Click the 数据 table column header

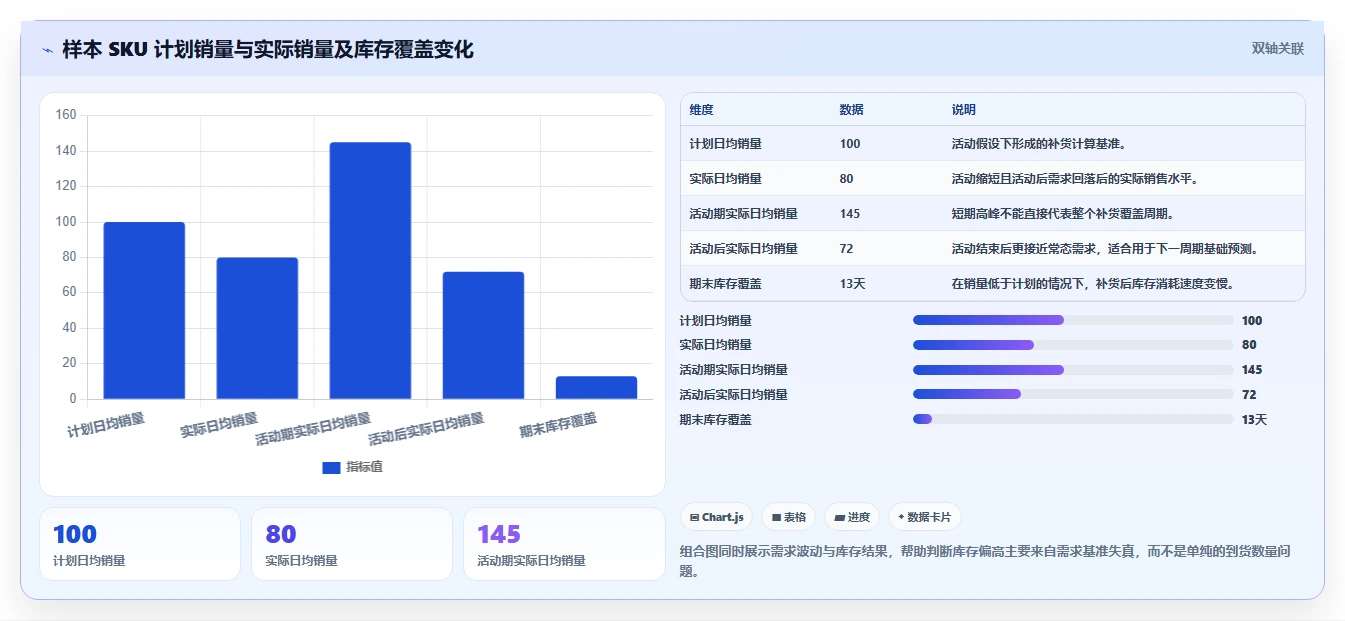tap(852, 110)
